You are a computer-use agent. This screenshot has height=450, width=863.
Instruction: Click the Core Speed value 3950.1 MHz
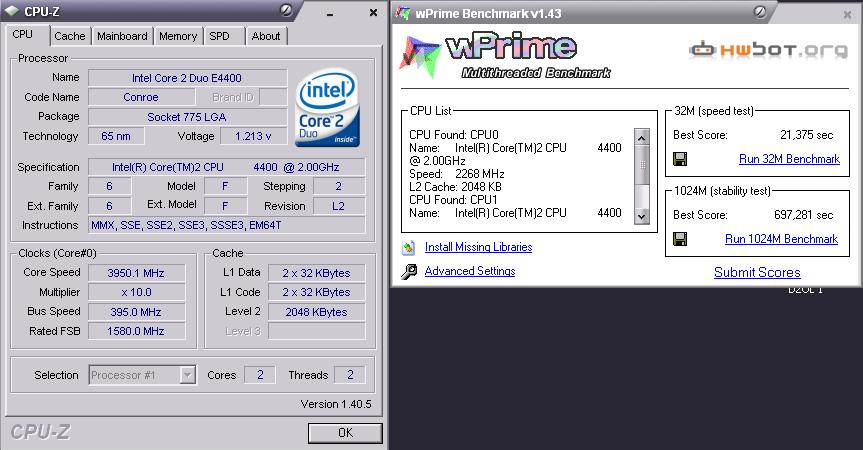[x=136, y=273]
